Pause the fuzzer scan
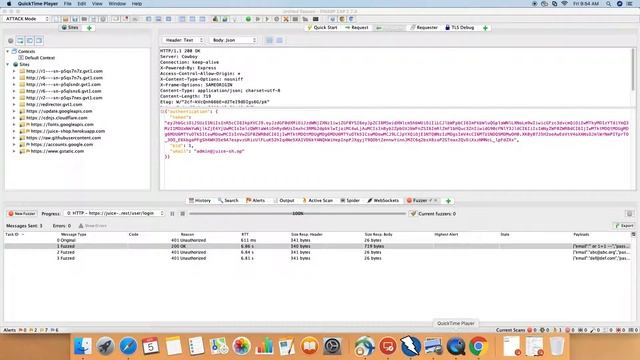 (x=172, y=213)
